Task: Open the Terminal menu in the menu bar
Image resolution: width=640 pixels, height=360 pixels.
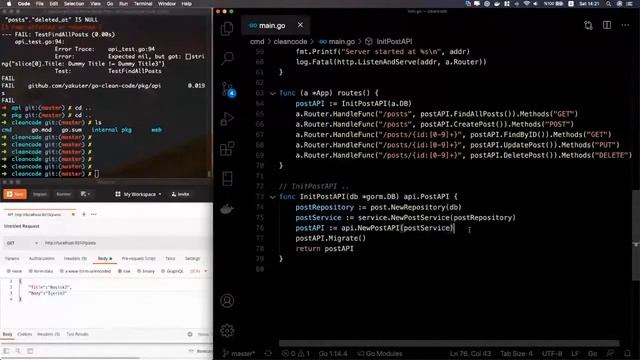Action: [x=143, y=4]
